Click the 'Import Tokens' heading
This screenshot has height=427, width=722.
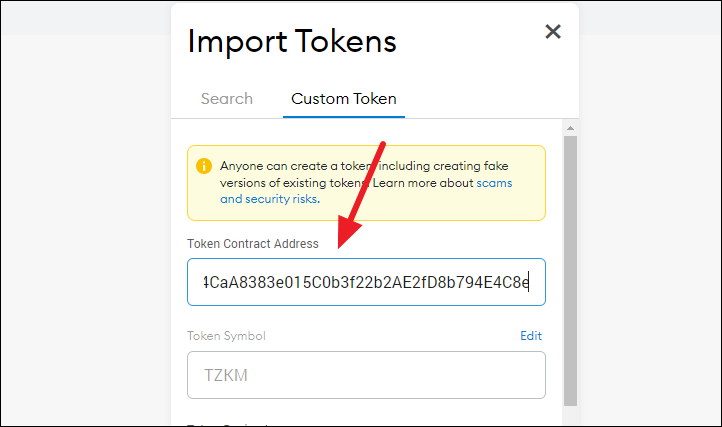pos(292,42)
